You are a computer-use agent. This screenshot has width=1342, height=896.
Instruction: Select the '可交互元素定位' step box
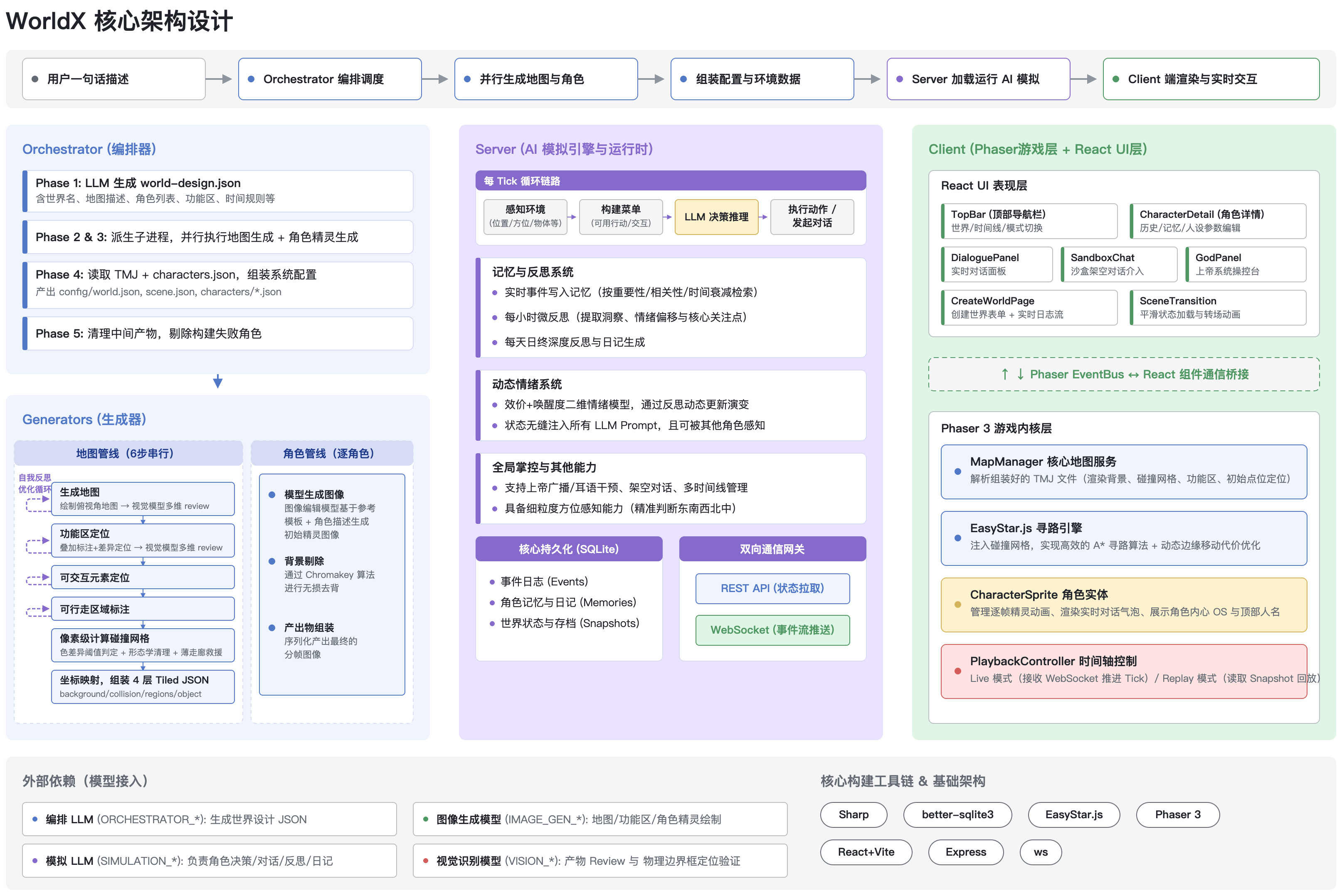click(143, 577)
